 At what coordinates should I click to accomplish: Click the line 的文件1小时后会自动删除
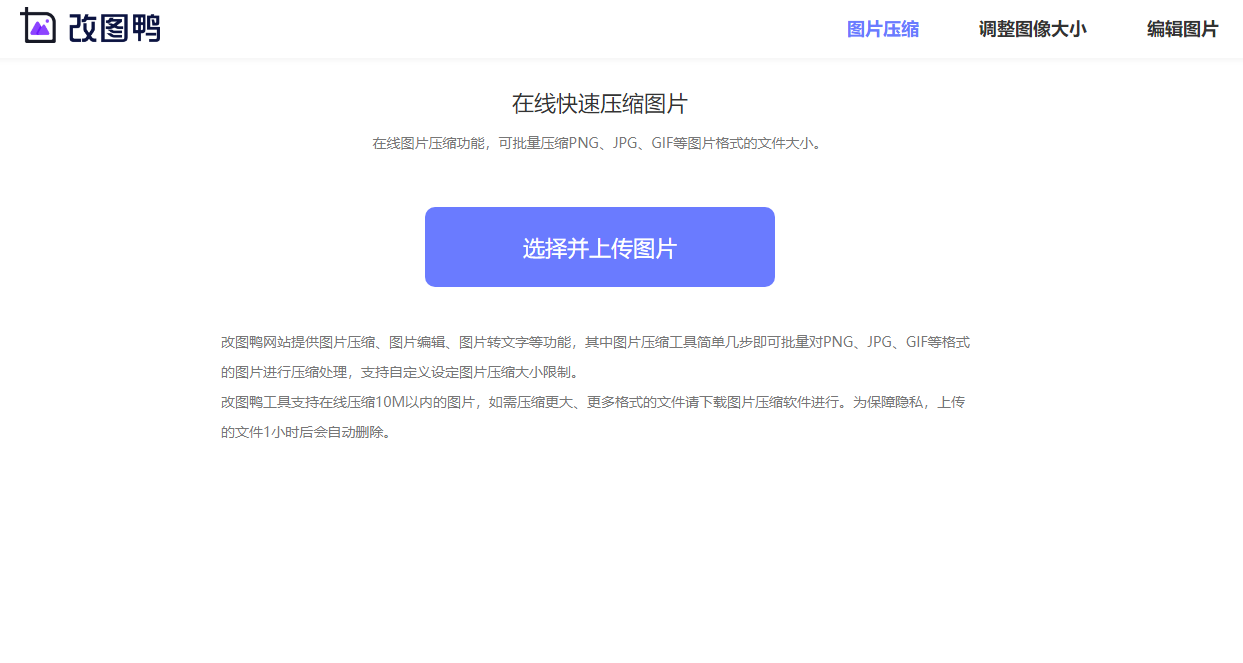point(305,433)
